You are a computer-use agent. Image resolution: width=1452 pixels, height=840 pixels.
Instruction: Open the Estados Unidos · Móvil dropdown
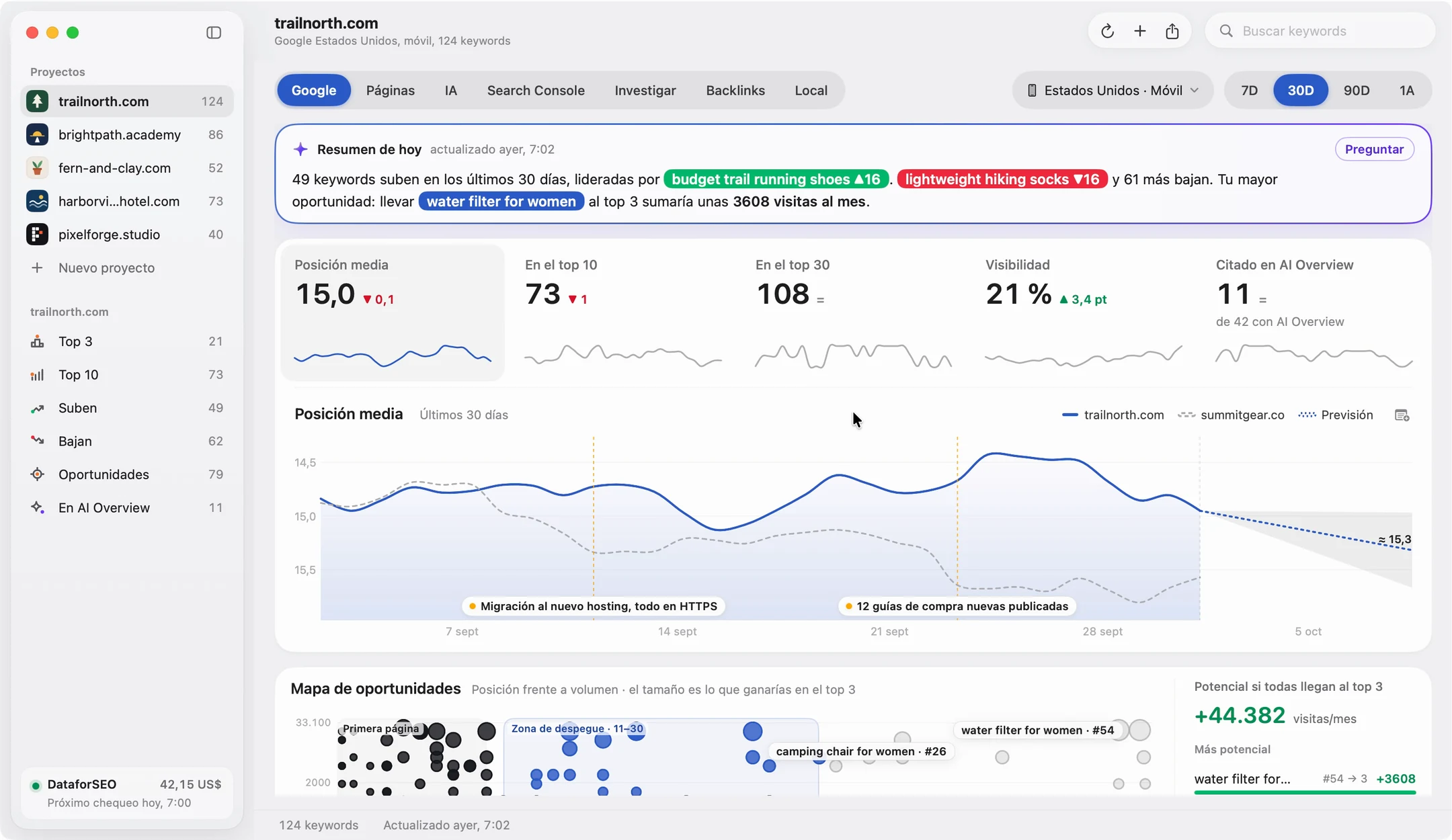pos(1113,90)
